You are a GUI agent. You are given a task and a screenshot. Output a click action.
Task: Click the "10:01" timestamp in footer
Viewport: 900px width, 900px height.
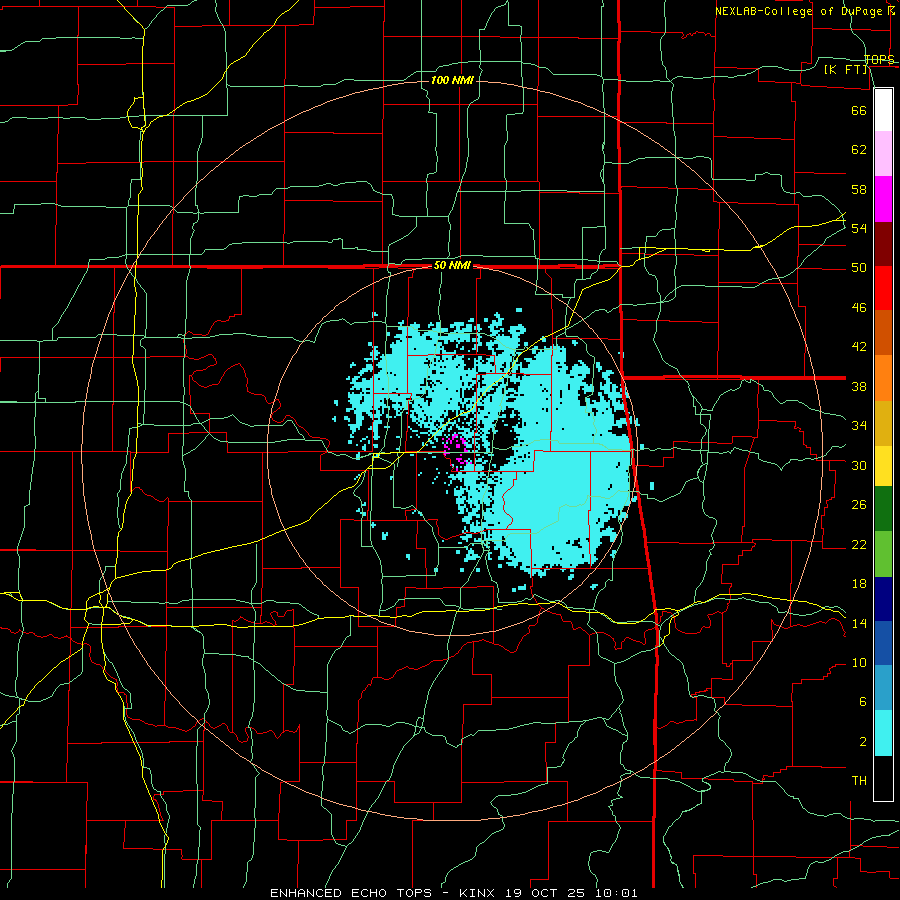pyautogui.click(x=616, y=893)
